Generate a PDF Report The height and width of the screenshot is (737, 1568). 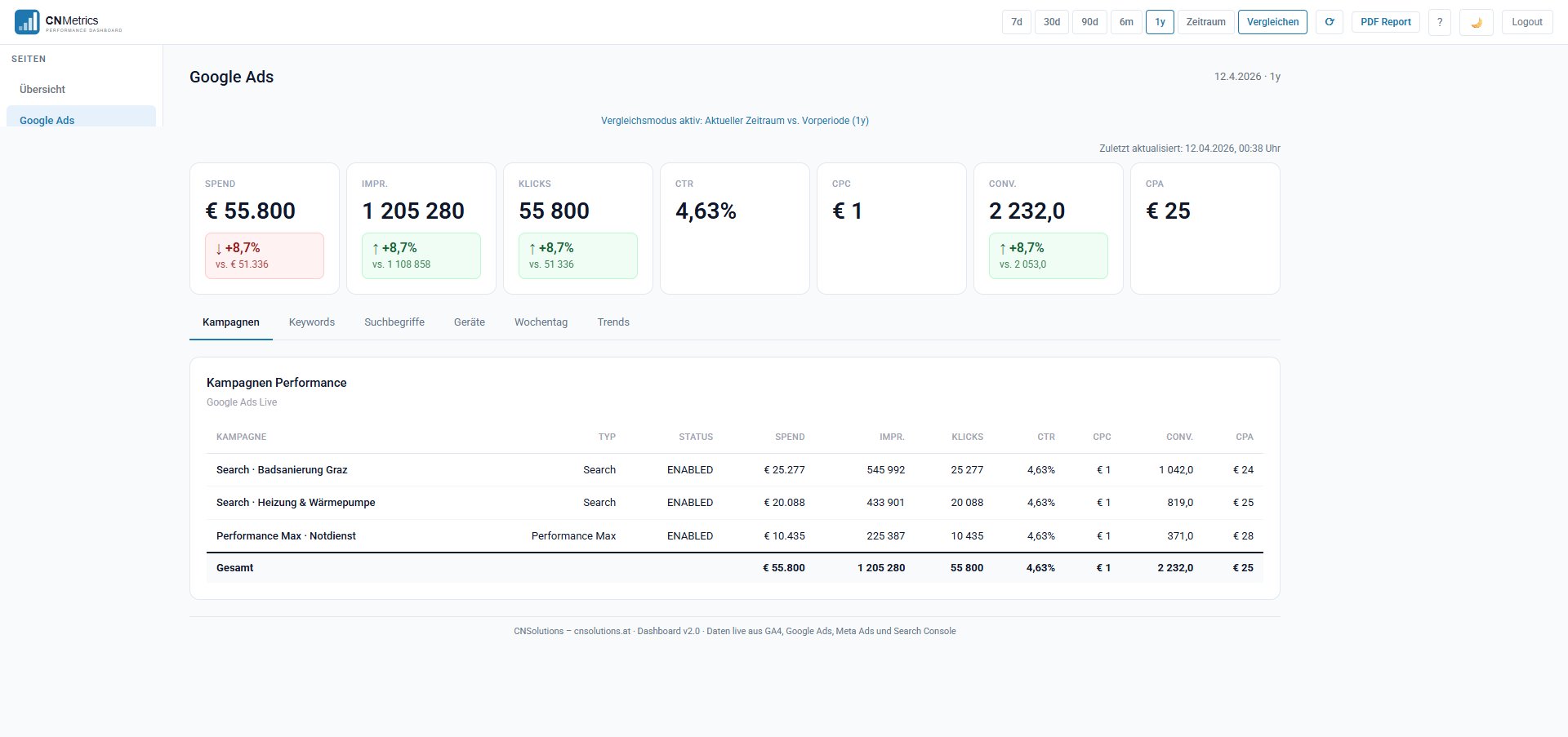[x=1385, y=22]
